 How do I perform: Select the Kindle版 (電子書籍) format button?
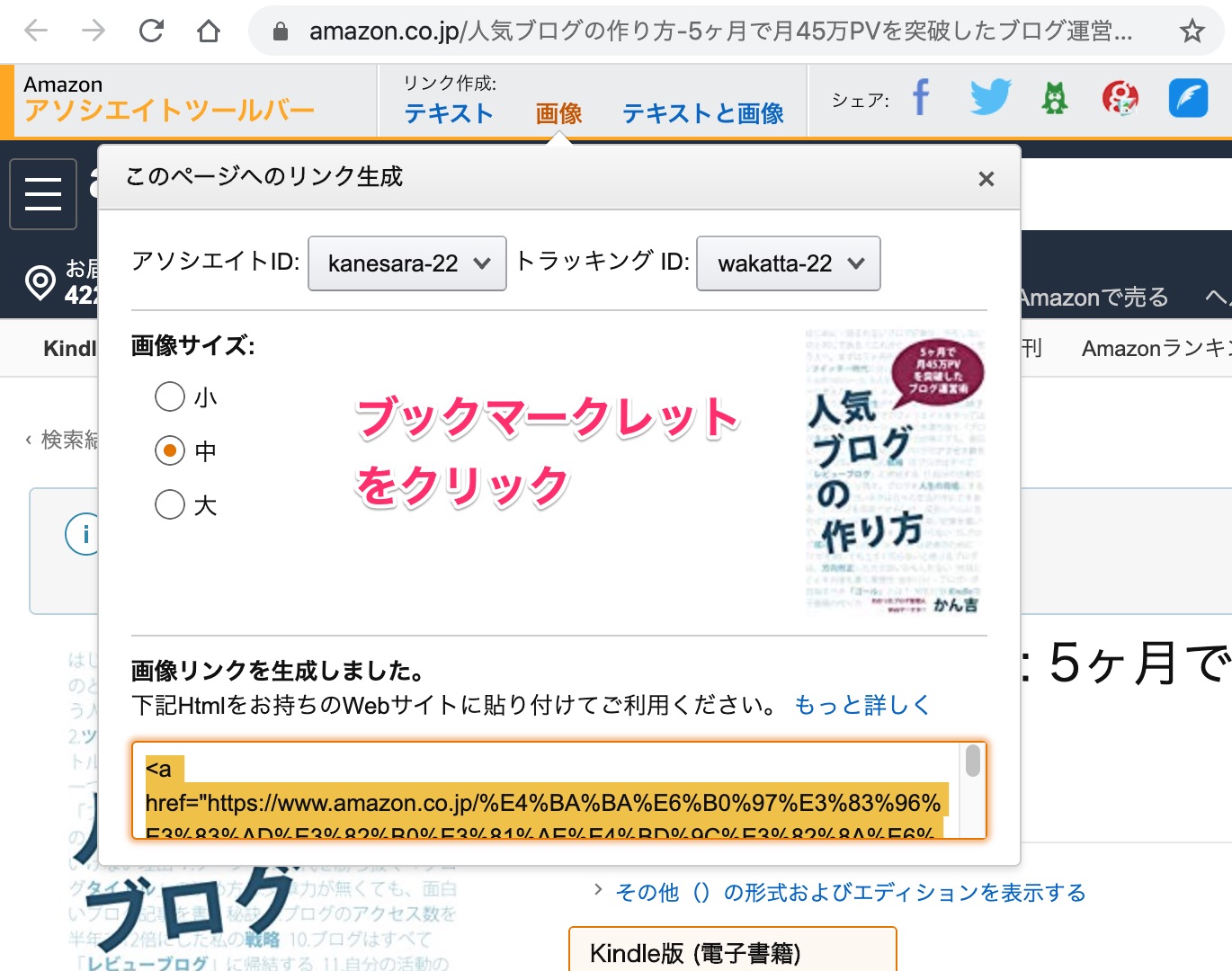733,949
